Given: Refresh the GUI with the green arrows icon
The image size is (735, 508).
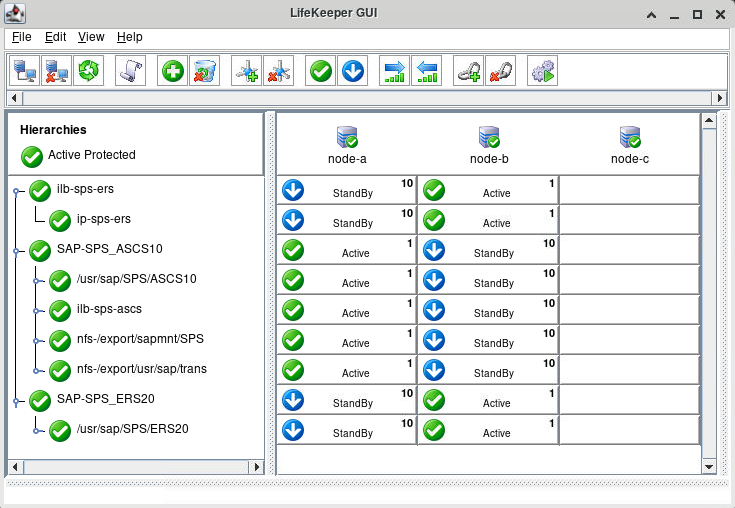Looking at the screenshot, I should (x=88, y=71).
